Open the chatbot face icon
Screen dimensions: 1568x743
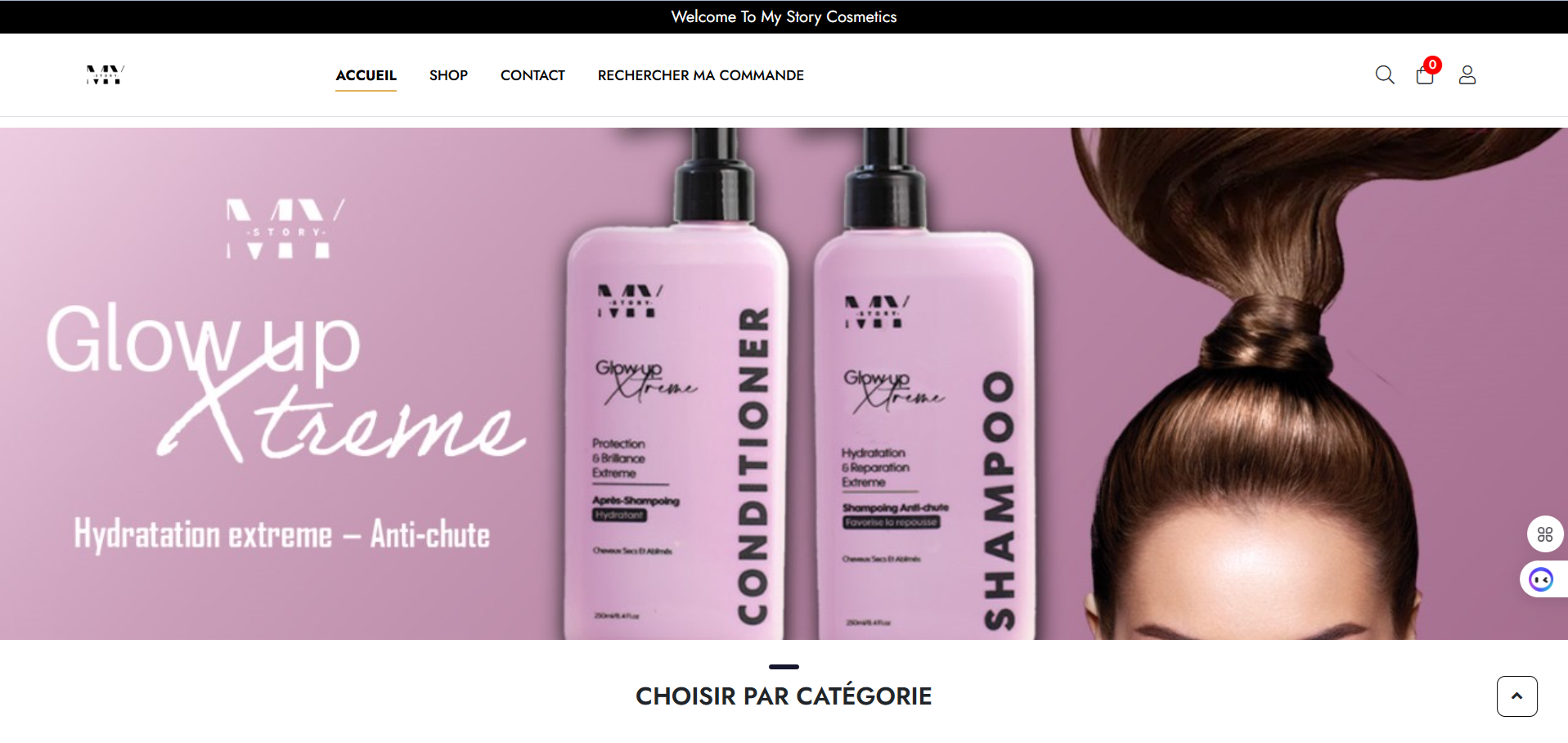pyautogui.click(x=1542, y=579)
